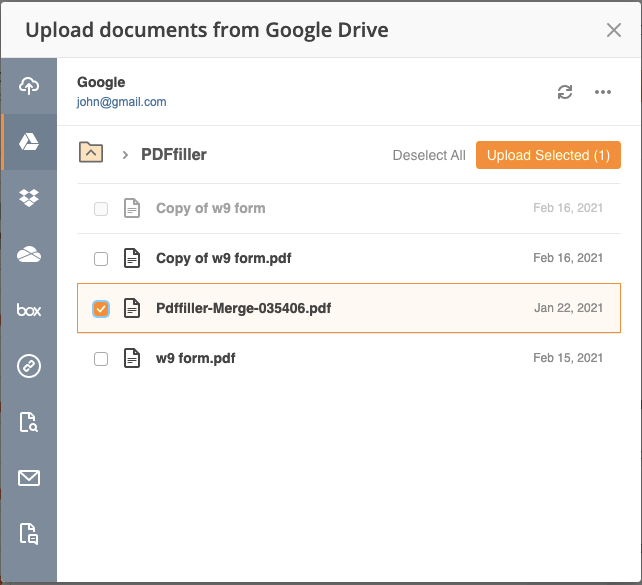Close the Upload documents dialog
This screenshot has width=642, height=585.
click(614, 30)
